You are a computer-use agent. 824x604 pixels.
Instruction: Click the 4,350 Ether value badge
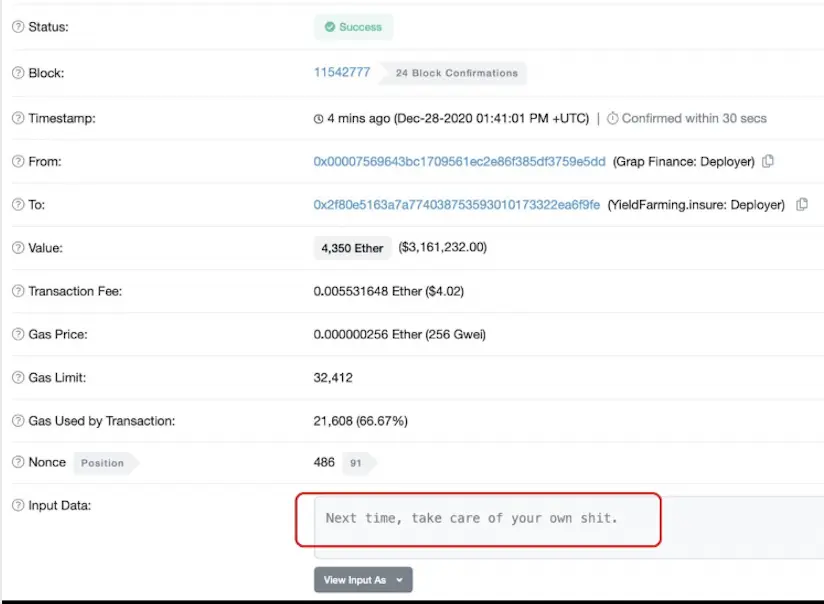353,248
